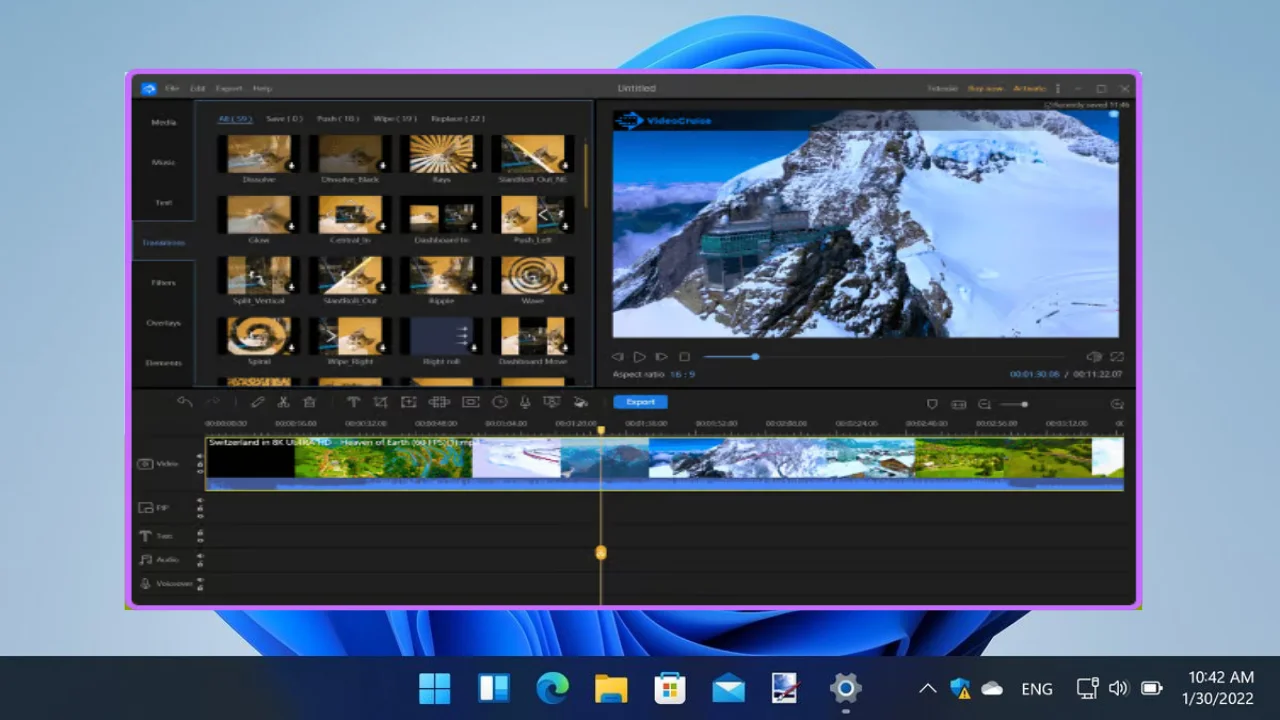The image size is (1280, 720).
Task: Switch to the Elements sidebar tab
Action: pos(163,363)
